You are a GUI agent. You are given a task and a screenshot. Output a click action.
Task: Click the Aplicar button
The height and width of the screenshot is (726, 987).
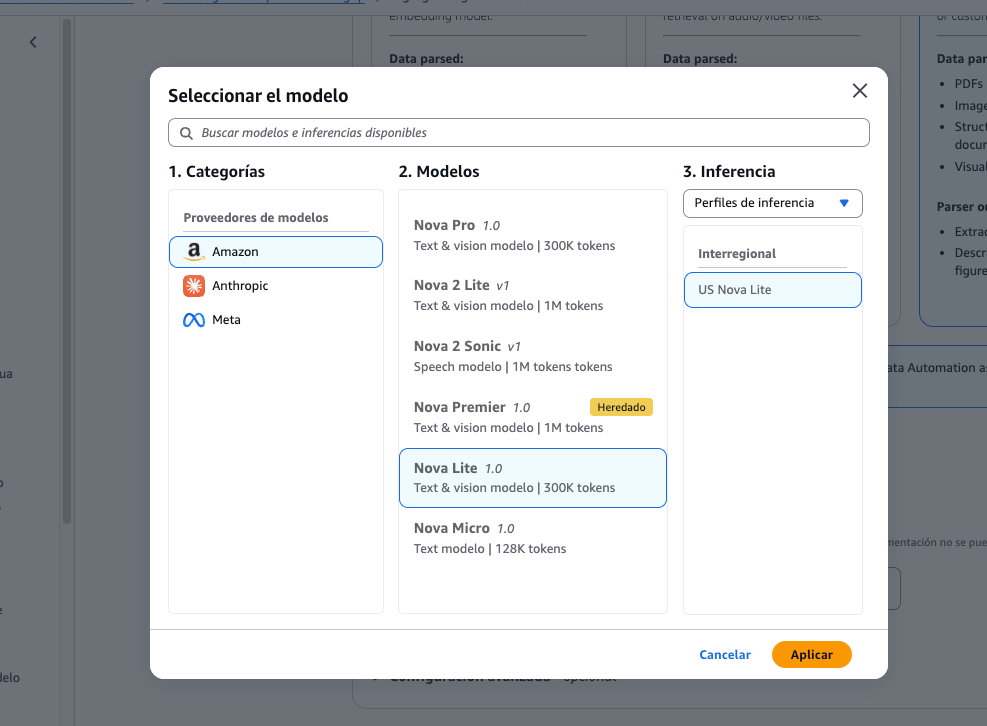pos(811,655)
